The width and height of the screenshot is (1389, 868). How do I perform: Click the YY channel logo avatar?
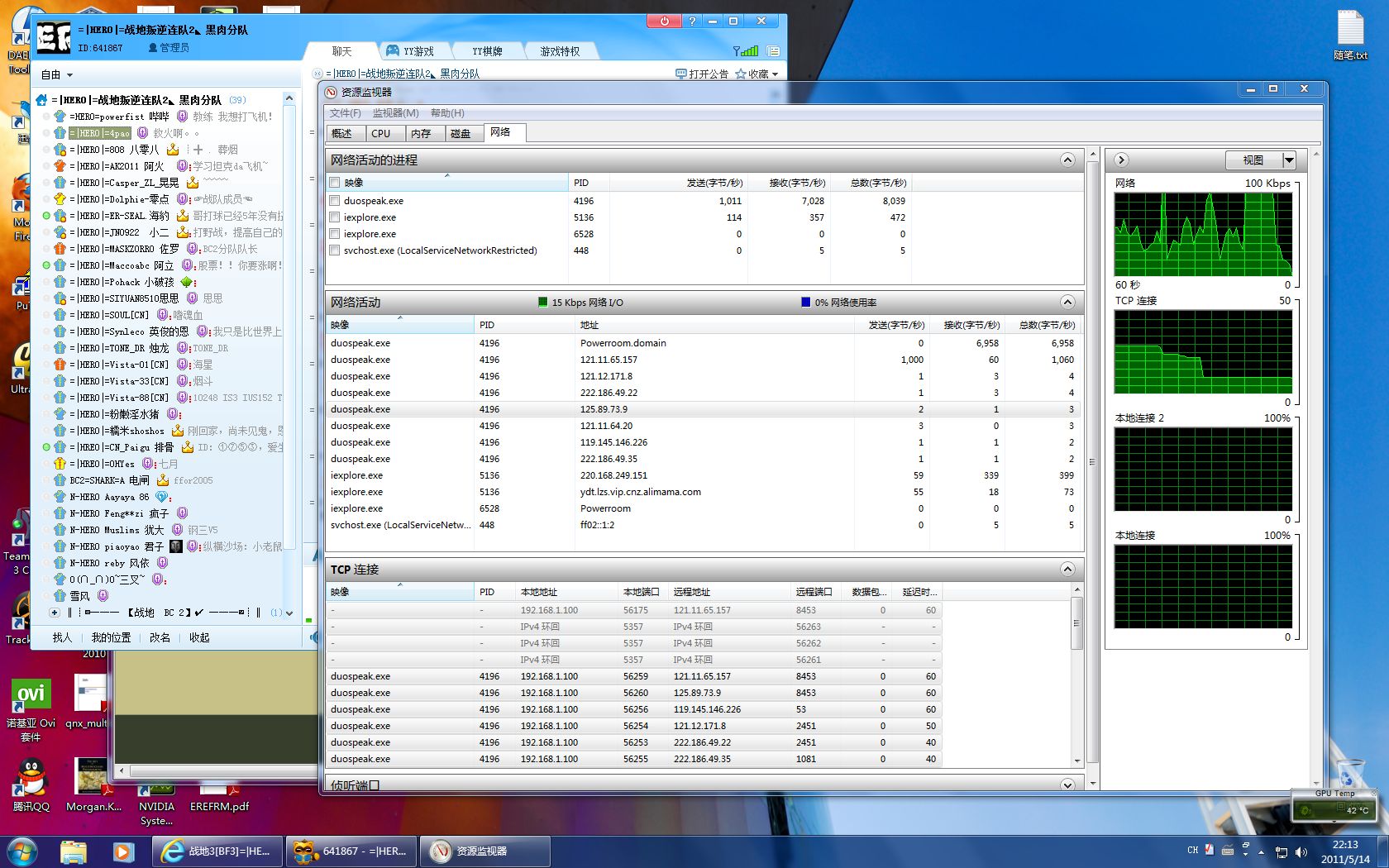[x=54, y=37]
